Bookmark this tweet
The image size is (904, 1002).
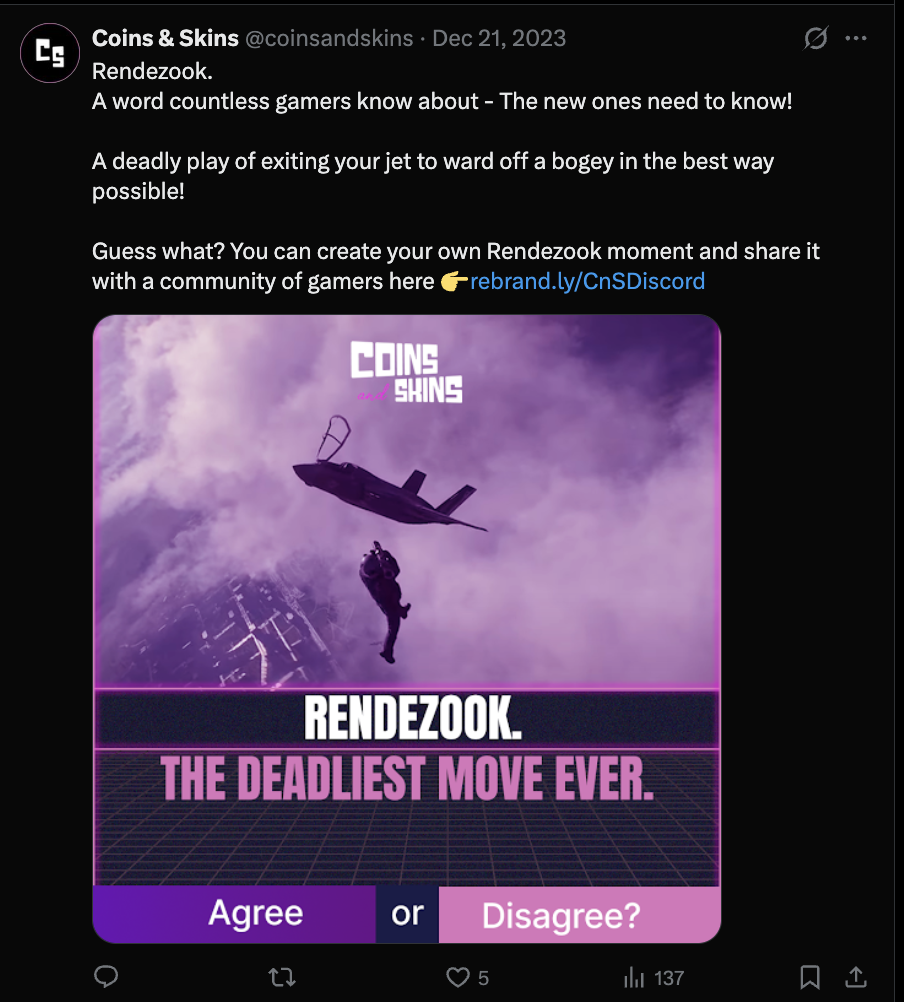(x=810, y=977)
